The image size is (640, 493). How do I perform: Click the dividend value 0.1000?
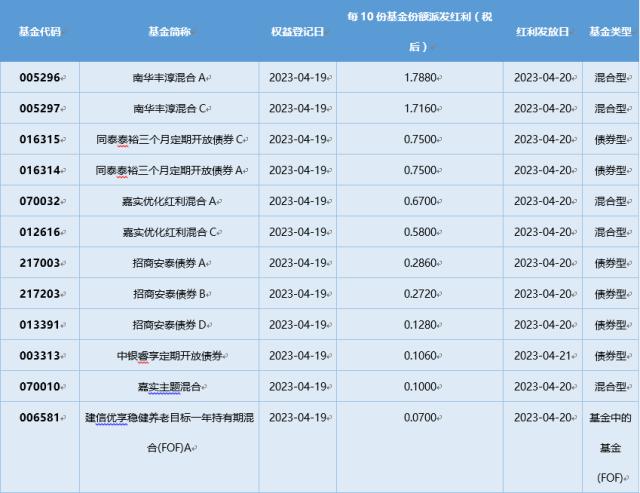coord(420,386)
